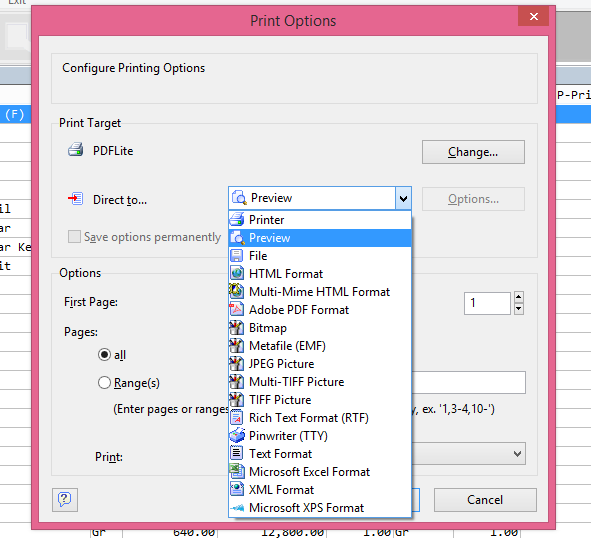This screenshot has width=591, height=538.
Task: Click the PDFLite printer icon
Action: pyautogui.click(x=76, y=150)
